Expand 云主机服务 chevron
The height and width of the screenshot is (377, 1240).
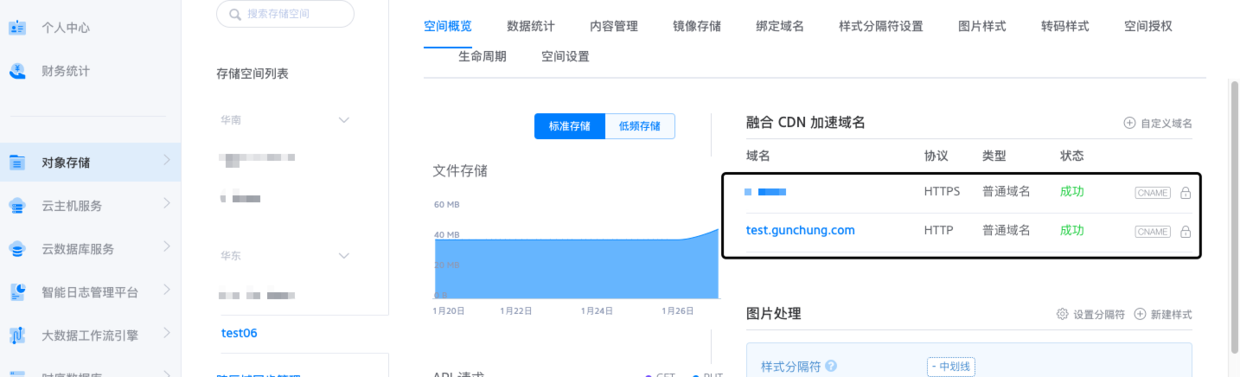[166, 205]
